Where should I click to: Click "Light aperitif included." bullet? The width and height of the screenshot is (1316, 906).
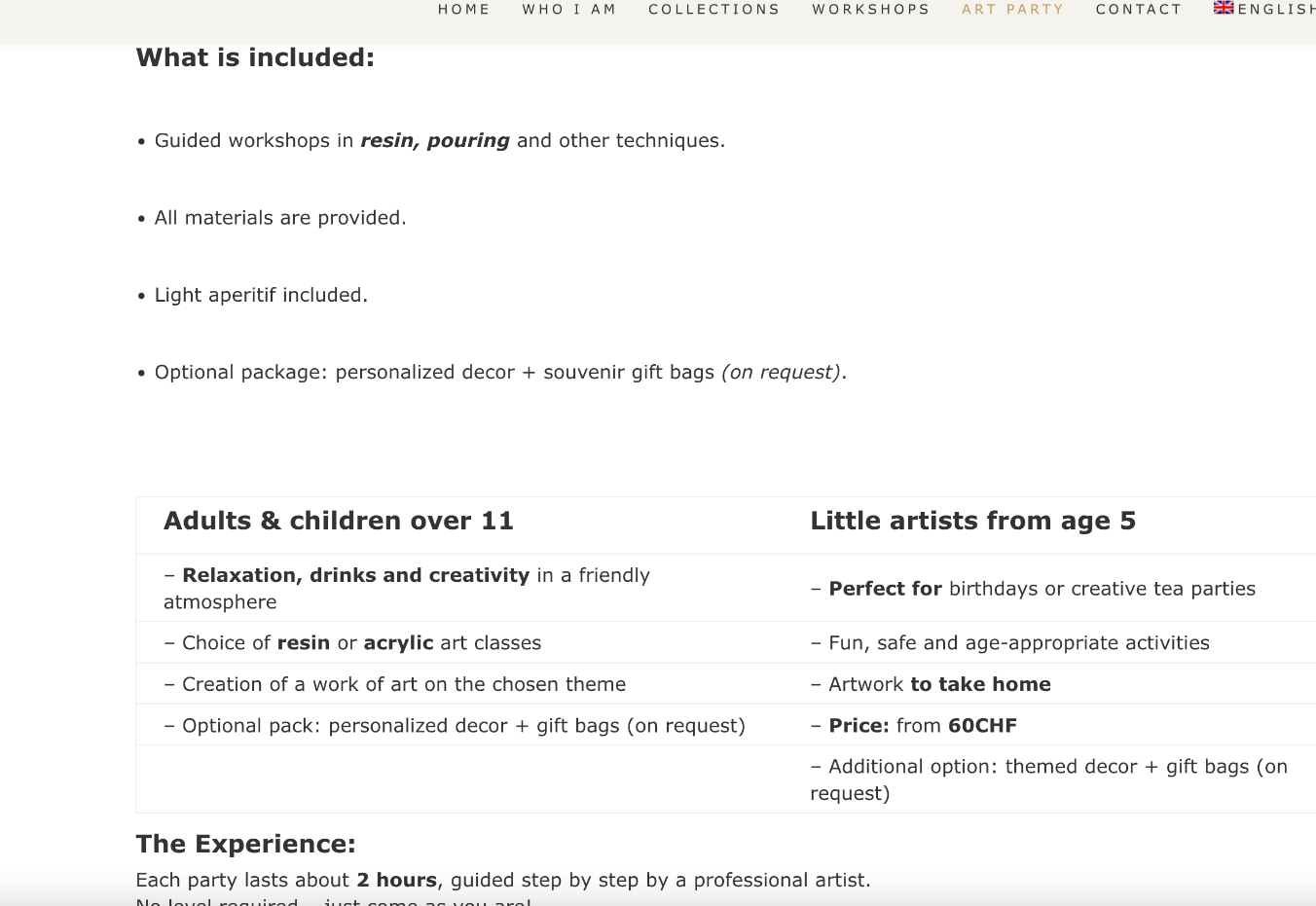click(261, 295)
